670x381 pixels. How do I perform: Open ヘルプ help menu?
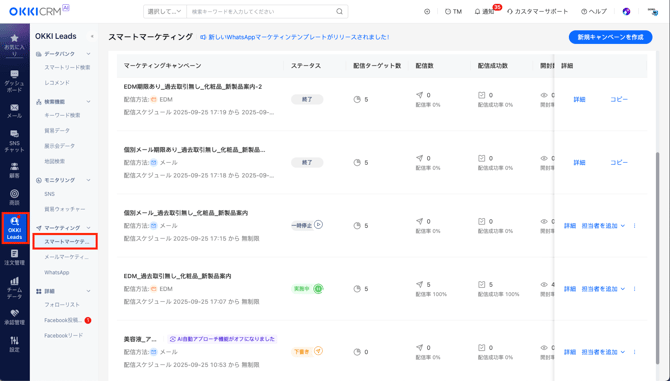click(x=594, y=12)
